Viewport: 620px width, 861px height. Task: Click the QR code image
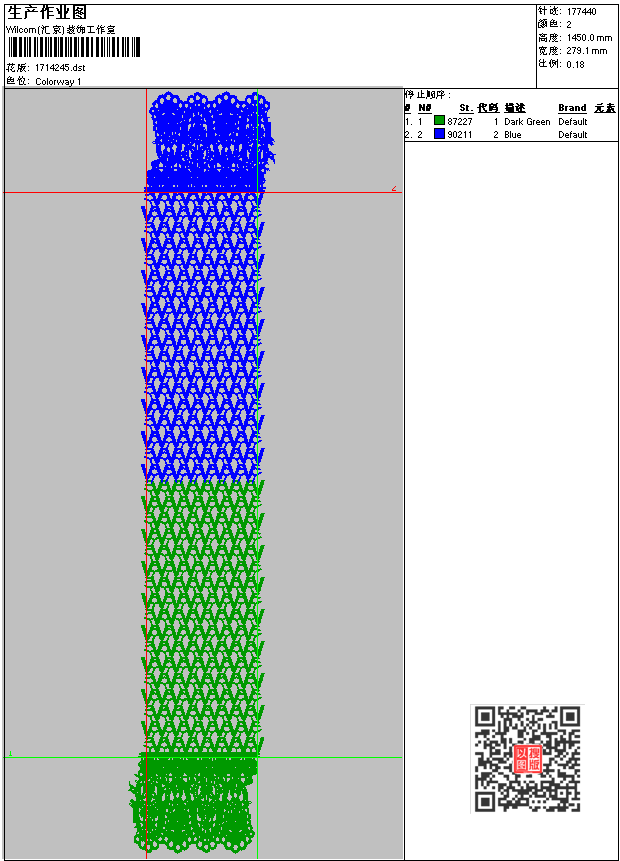[527, 759]
